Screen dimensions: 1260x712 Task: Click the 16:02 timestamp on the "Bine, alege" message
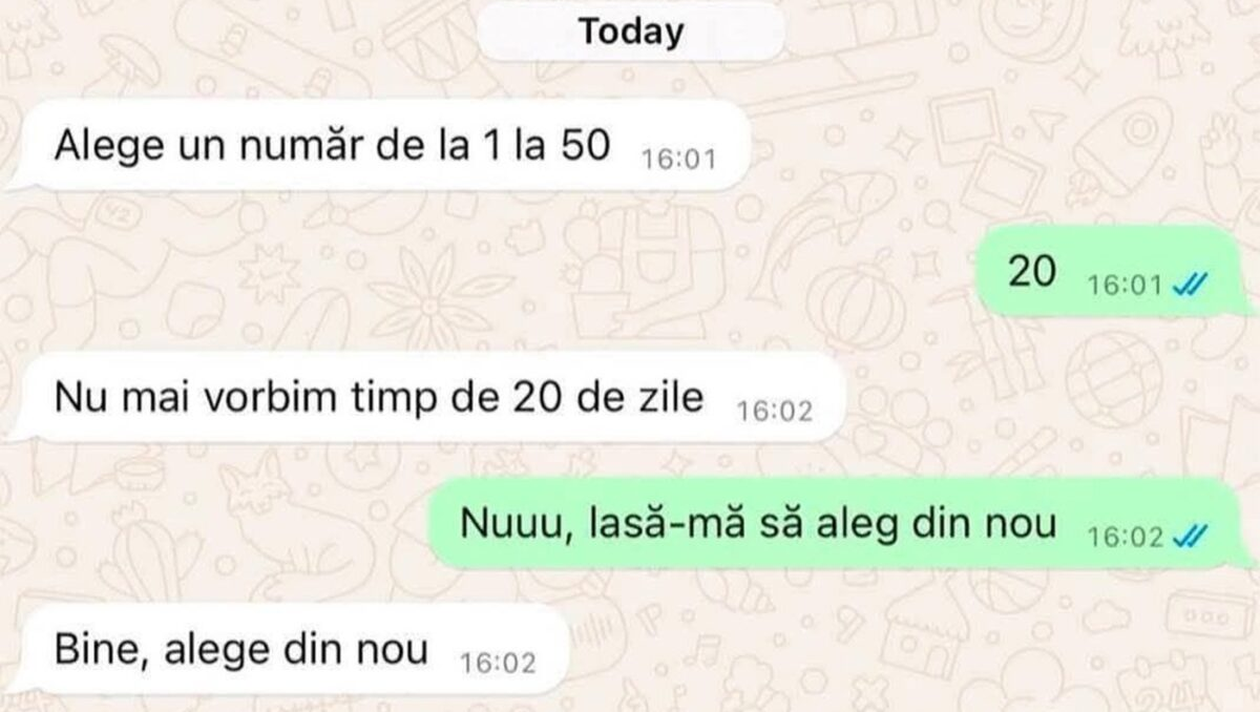[x=497, y=663]
